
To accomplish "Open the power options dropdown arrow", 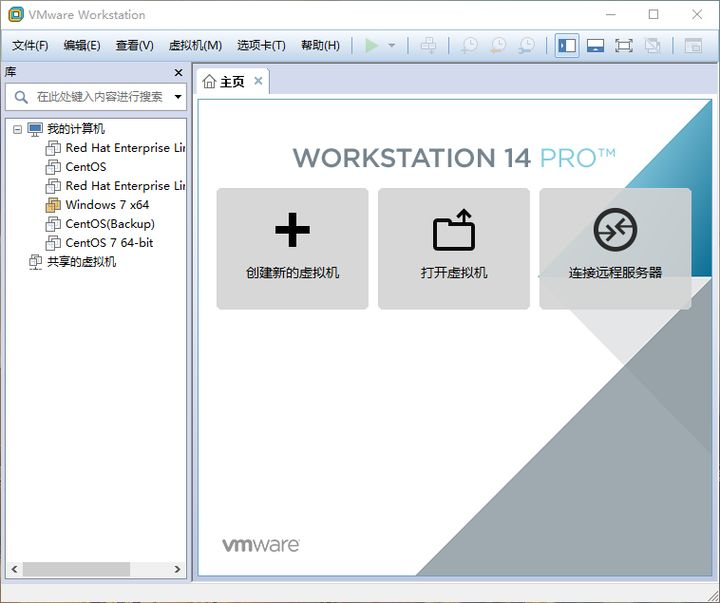I will (x=392, y=45).
